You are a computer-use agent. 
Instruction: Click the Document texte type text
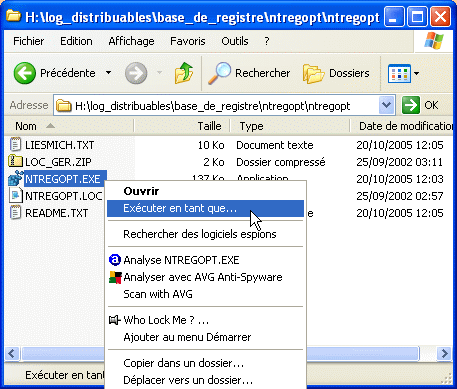pos(275,145)
